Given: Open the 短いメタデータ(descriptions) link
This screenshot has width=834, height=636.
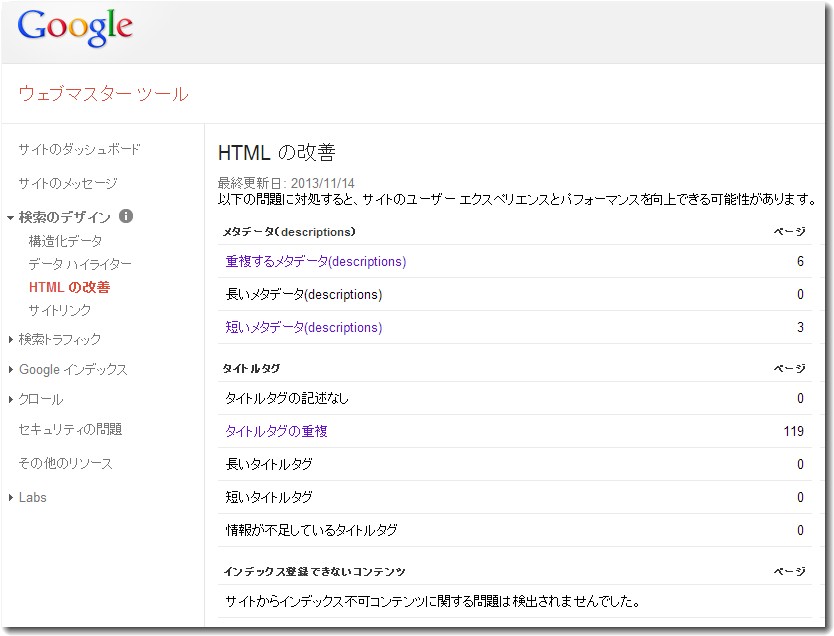Looking at the screenshot, I should point(303,327).
